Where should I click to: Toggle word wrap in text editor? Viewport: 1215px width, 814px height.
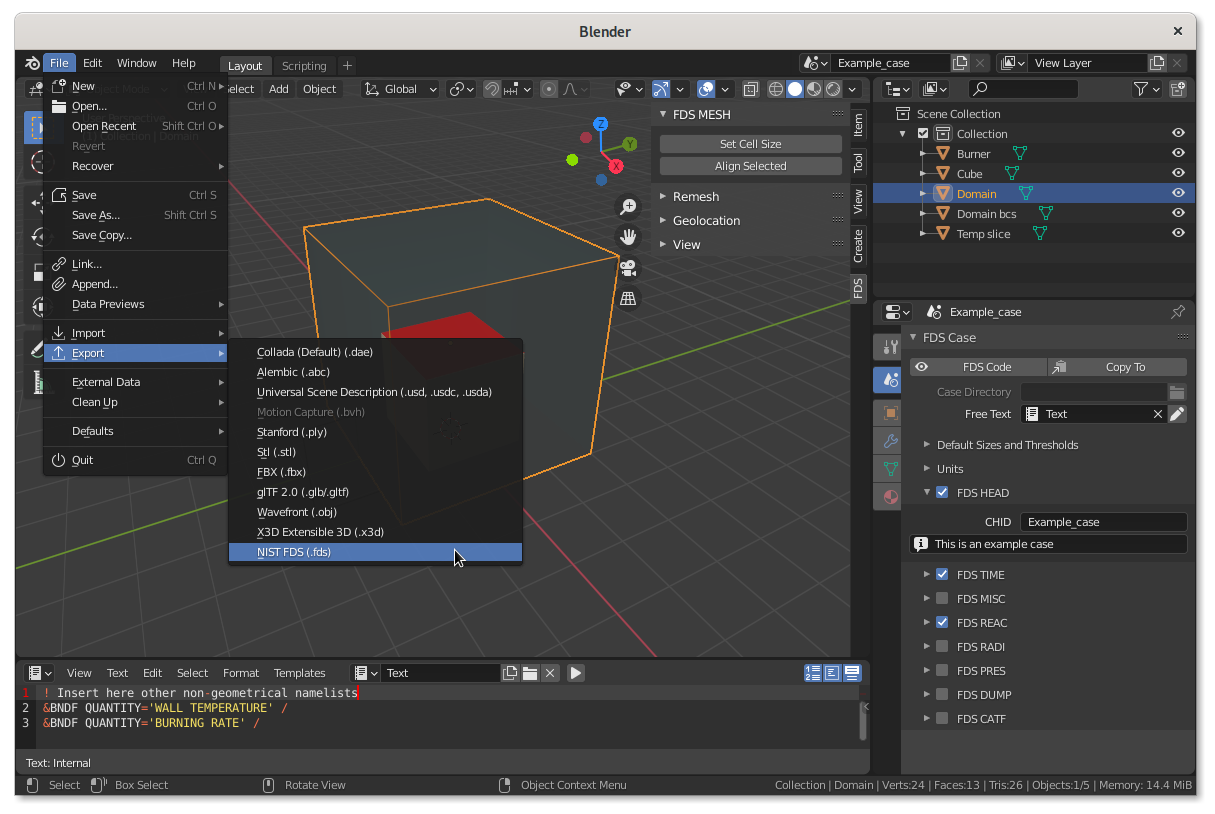tap(832, 673)
